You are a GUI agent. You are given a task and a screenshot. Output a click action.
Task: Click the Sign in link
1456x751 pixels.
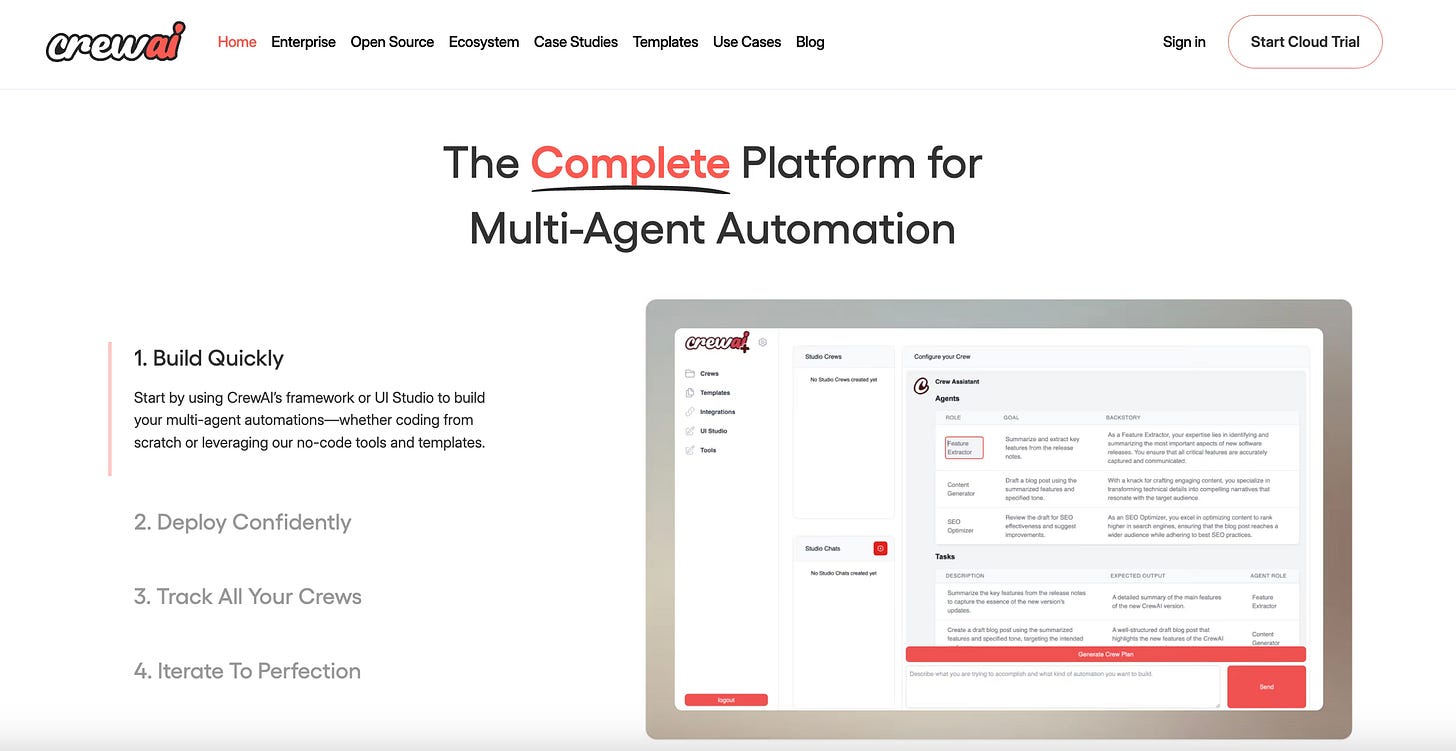1184,42
